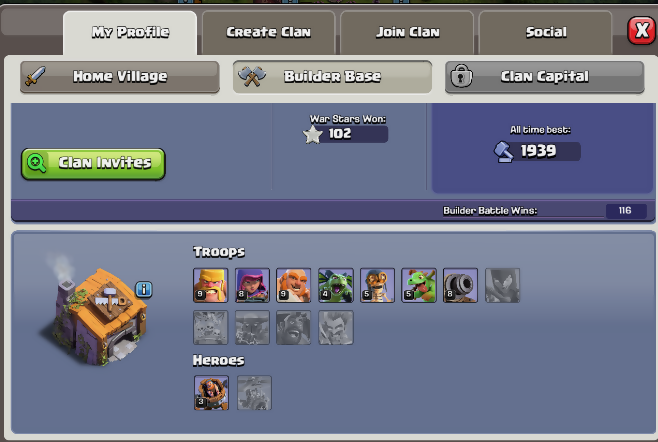Viewport: 658px width, 442px height.
Task: Select the locked second hero slot
Action: pyautogui.click(x=254, y=393)
